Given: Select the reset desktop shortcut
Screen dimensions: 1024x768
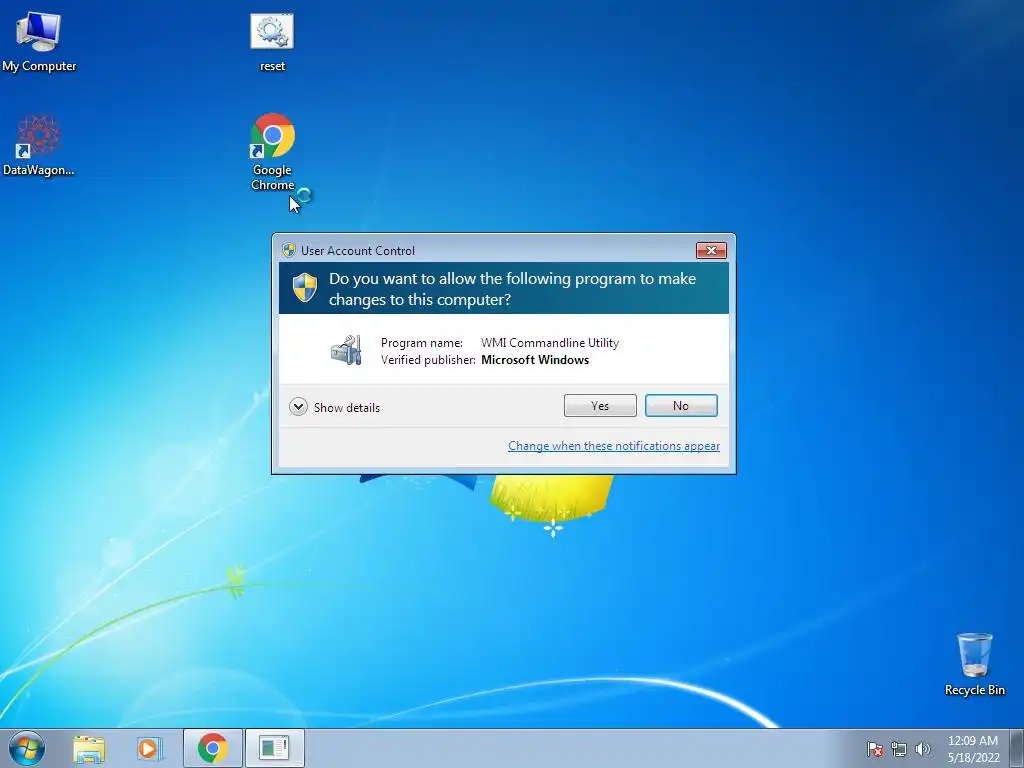Looking at the screenshot, I should (272, 40).
